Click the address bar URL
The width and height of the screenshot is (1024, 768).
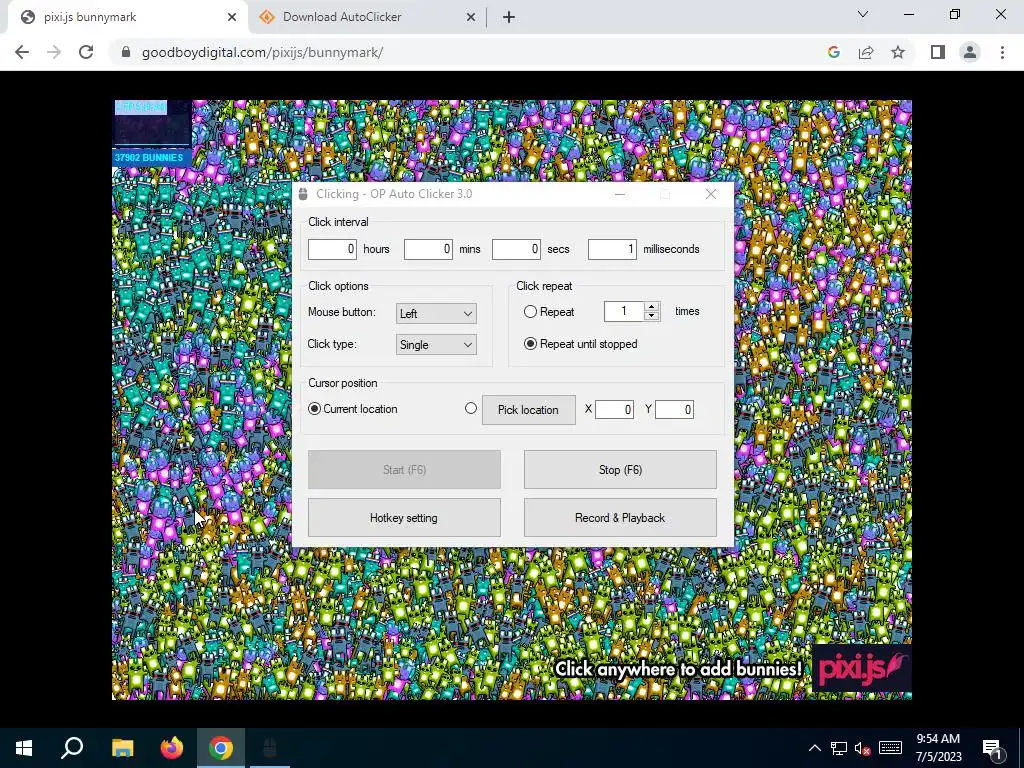point(263,52)
